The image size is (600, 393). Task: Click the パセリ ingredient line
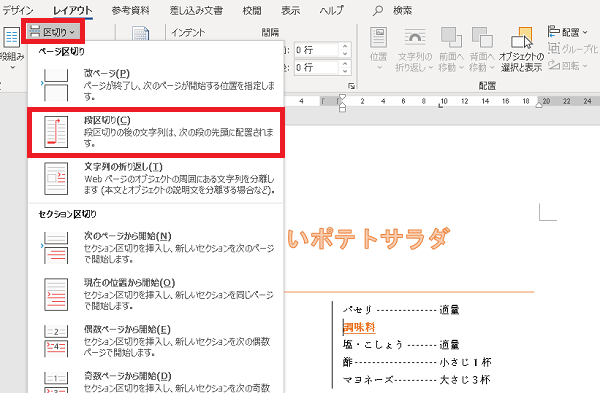[x=401, y=310]
